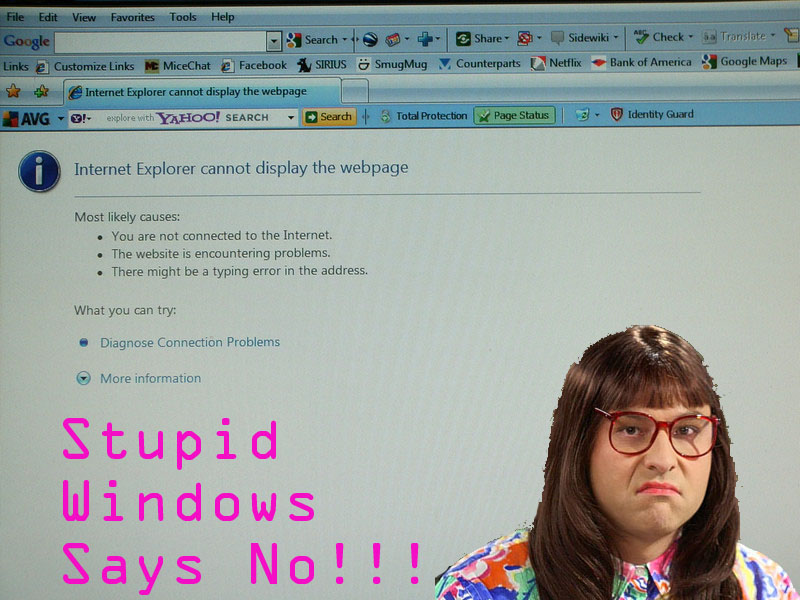Viewport: 800px width, 600px height.
Task: Open the View menu
Action: coord(84,17)
